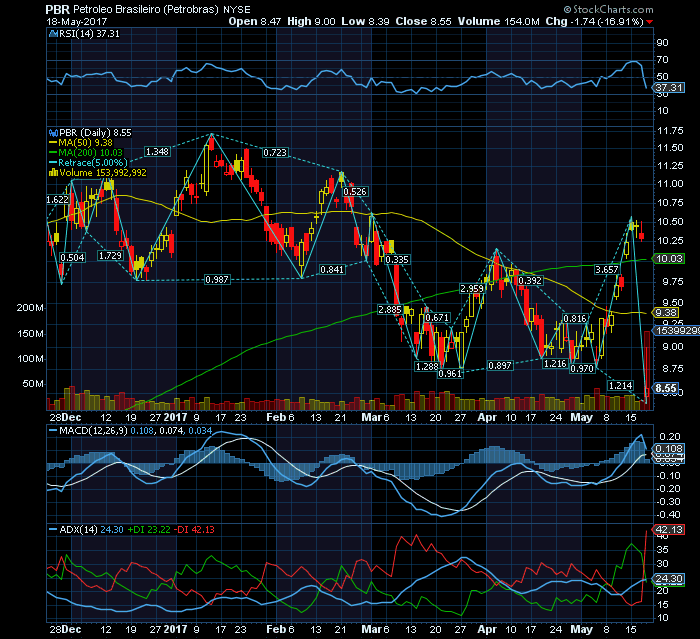Click the 1.729 retracement label
The image size is (700, 639).
[110, 255]
